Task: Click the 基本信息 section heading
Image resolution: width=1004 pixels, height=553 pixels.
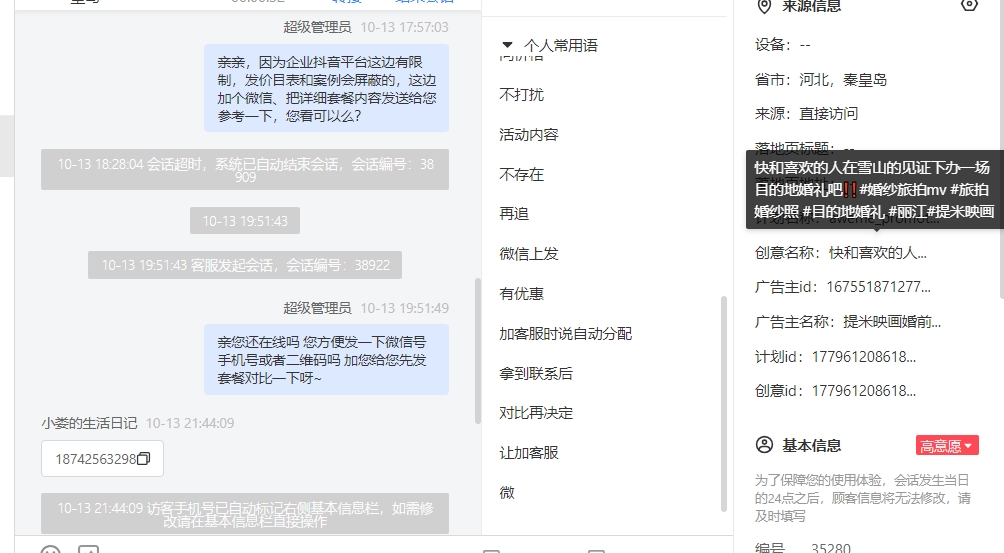Action: (x=811, y=445)
